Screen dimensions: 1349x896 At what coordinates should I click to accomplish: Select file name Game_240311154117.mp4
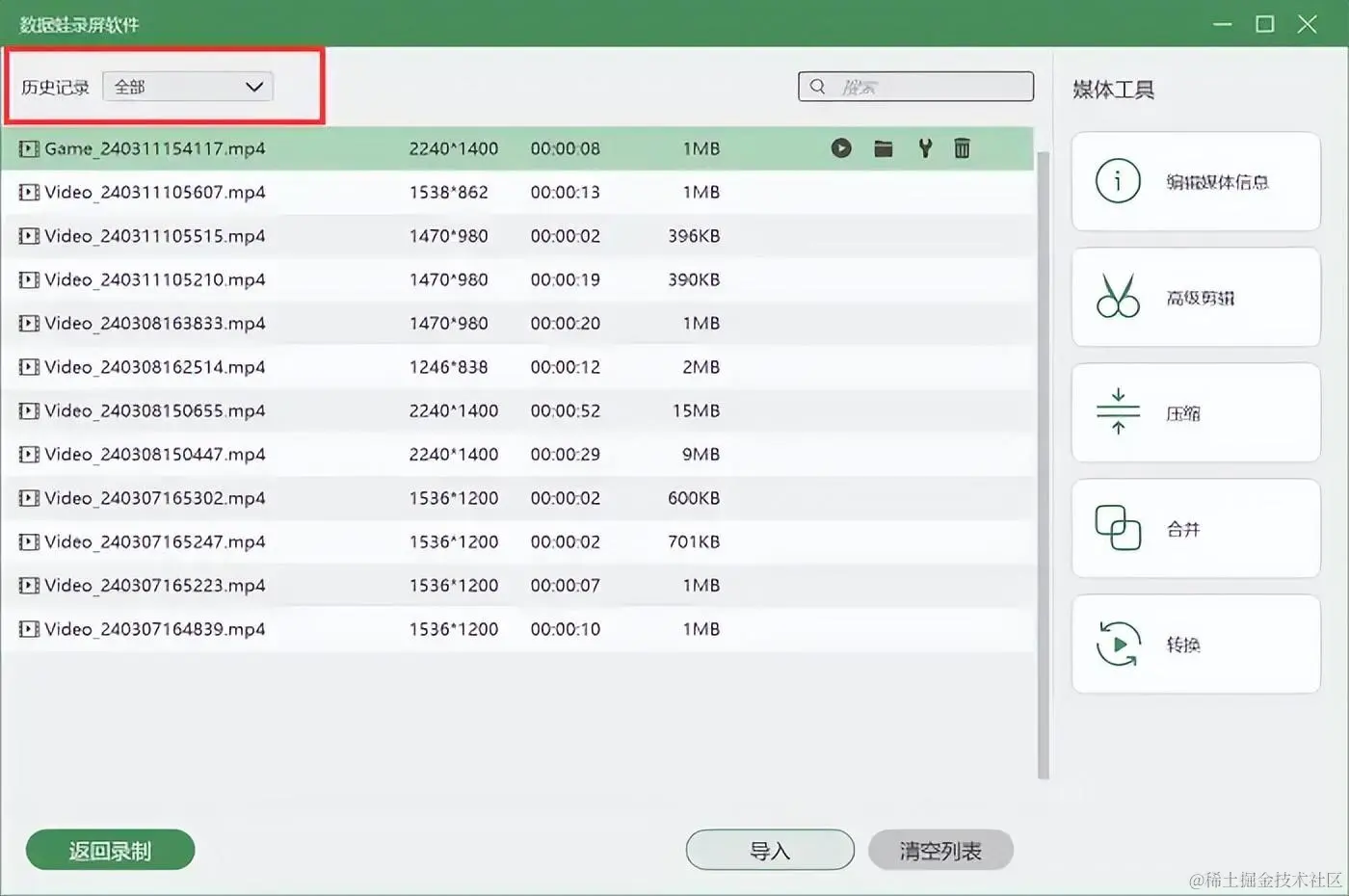(155, 149)
